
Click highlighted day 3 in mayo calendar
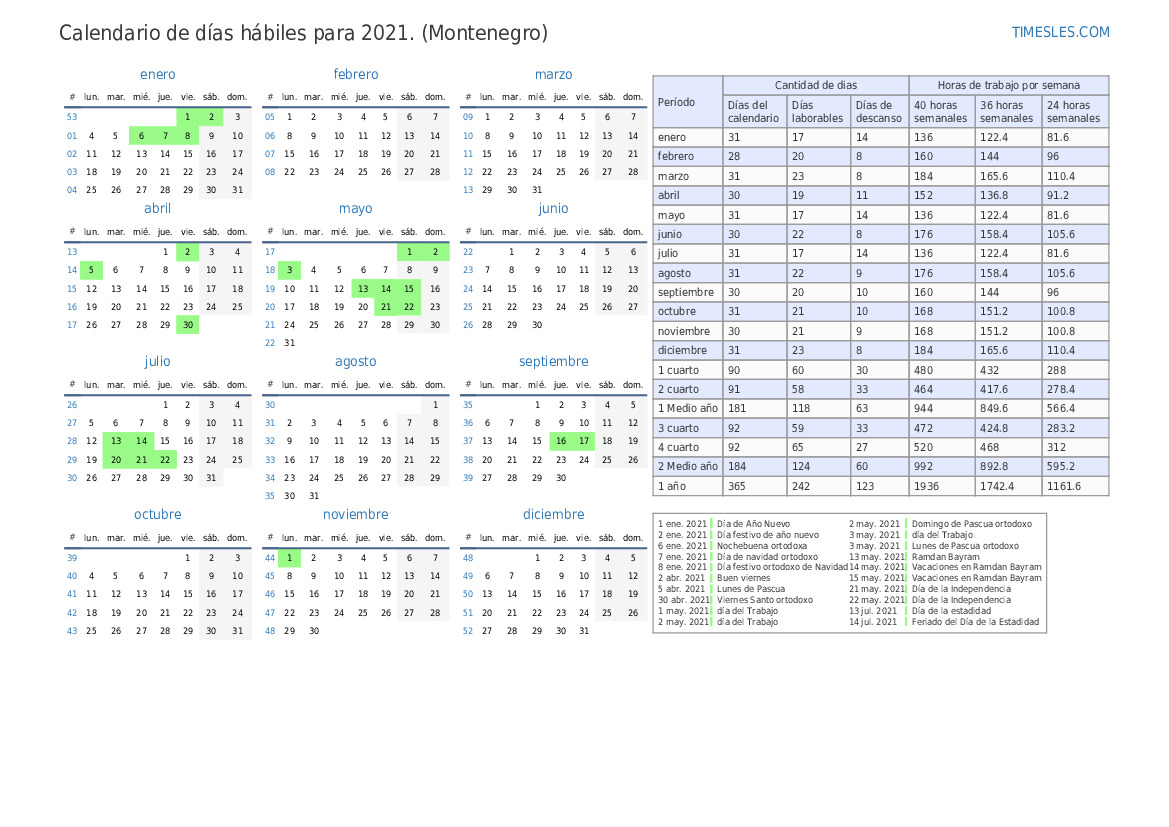pyautogui.click(x=289, y=269)
